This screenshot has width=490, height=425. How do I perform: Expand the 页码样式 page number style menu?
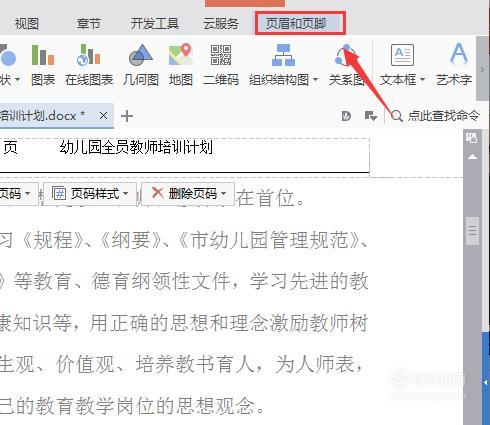click(x=90, y=193)
